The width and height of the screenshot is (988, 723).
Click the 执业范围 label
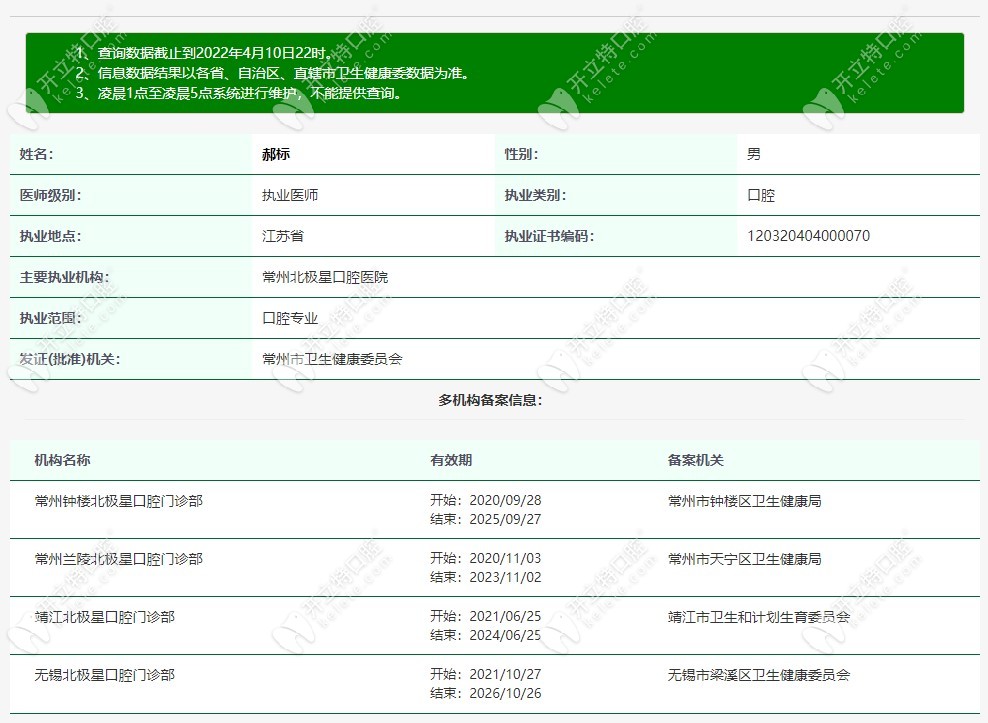click(x=50, y=318)
